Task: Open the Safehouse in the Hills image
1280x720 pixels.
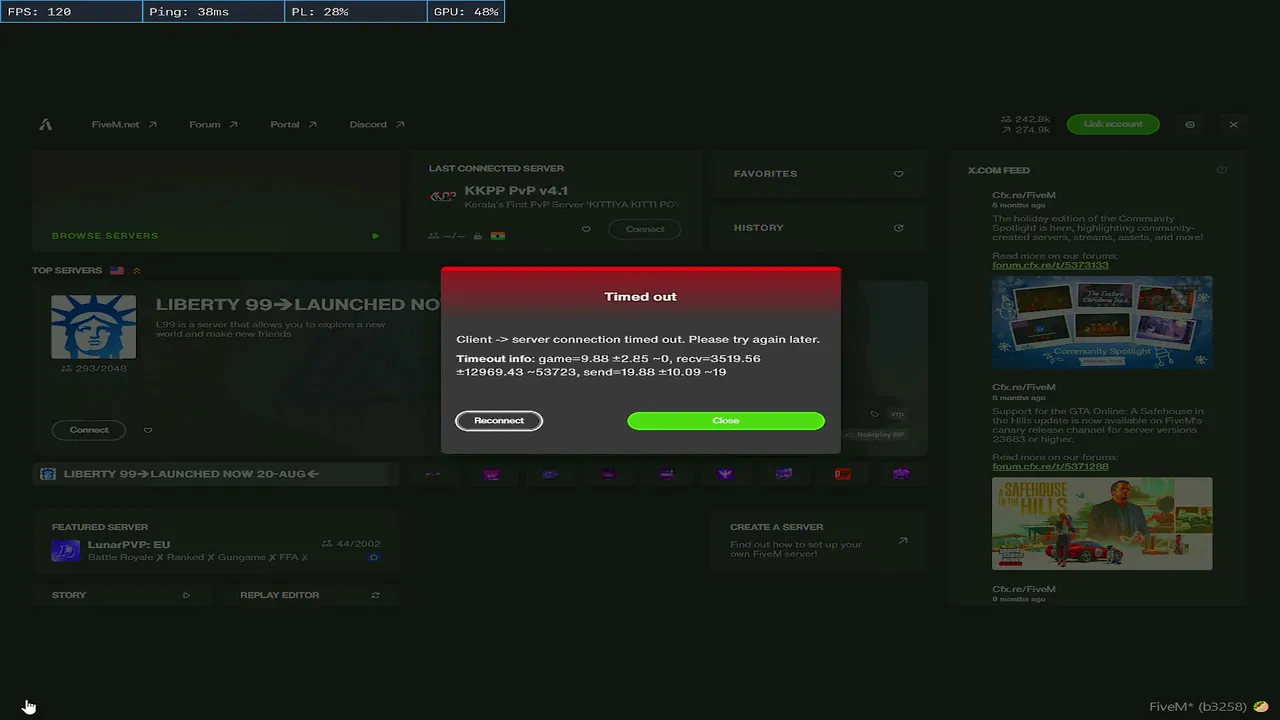Action: coord(1102,524)
